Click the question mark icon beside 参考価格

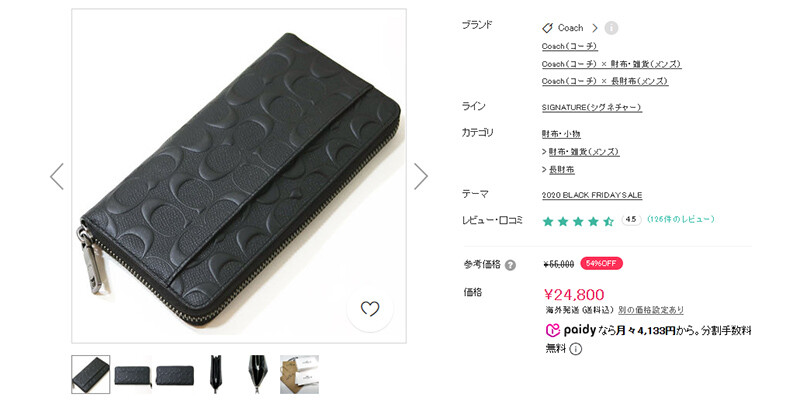click(510, 265)
